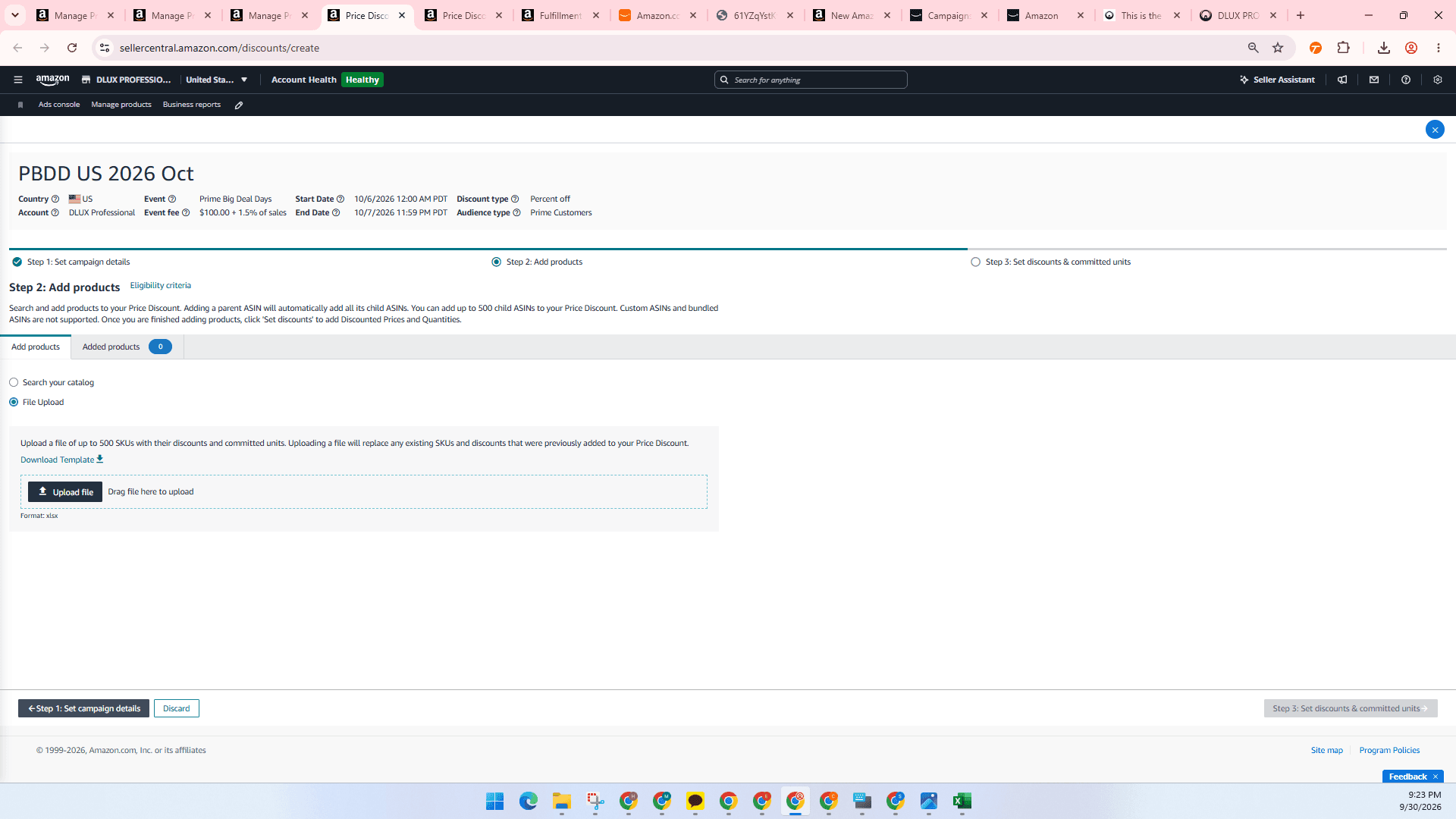The width and height of the screenshot is (1456, 819).
Task: Show the help tooltip for Audience type
Action: [517, 213]
